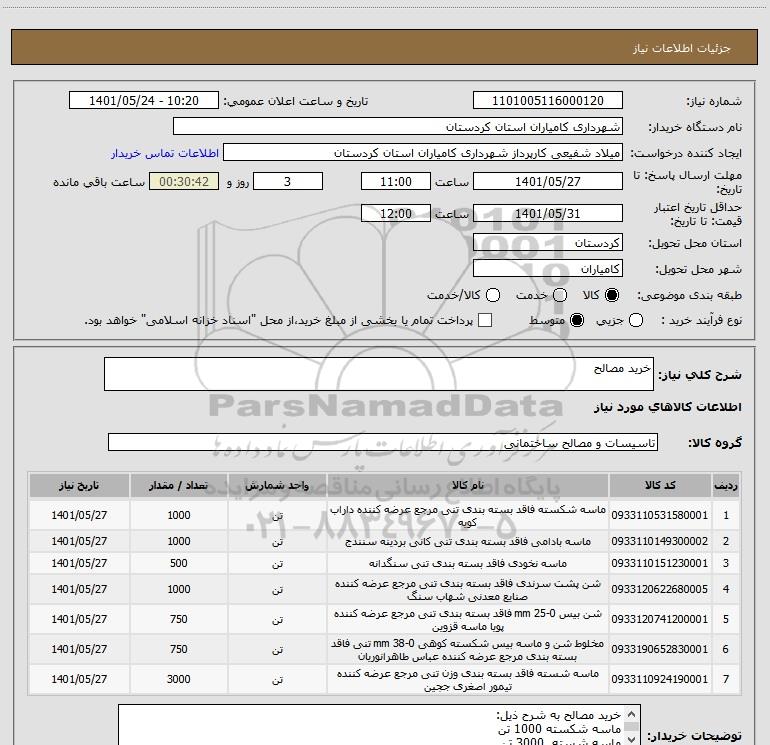Click the deadline hour field 11:00
The width and height of the screenshot is (770, 745).
tap(396, 181)
